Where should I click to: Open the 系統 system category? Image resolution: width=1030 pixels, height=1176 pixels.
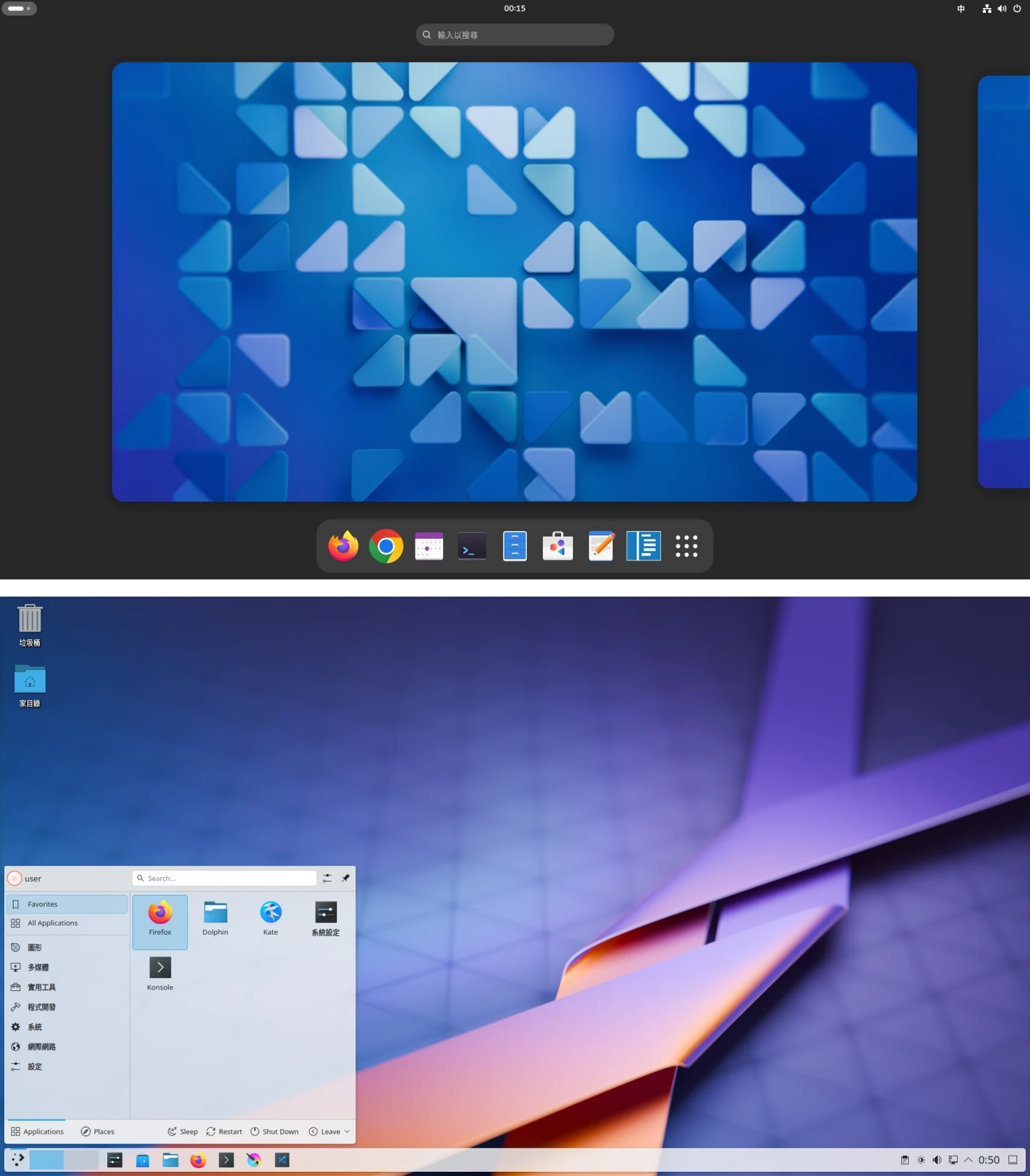(67, 1027)
